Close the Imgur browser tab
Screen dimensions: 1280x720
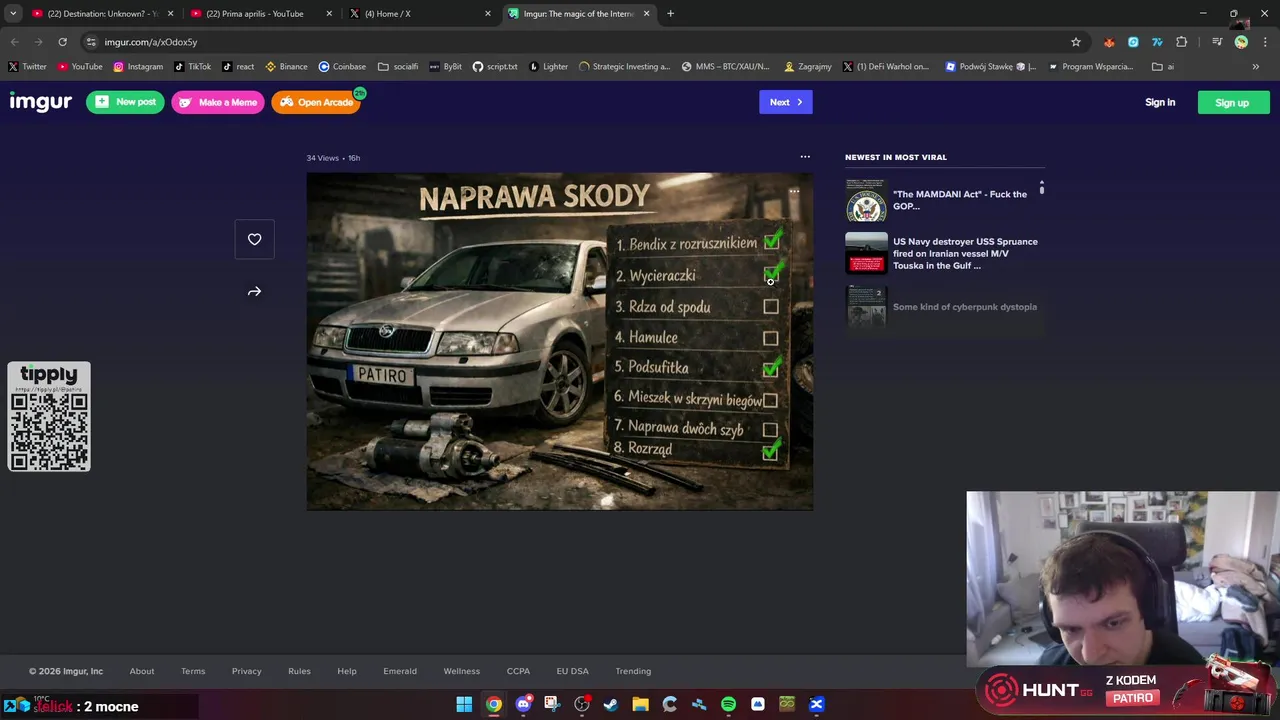pyautogui.click(x=646, y=14)
